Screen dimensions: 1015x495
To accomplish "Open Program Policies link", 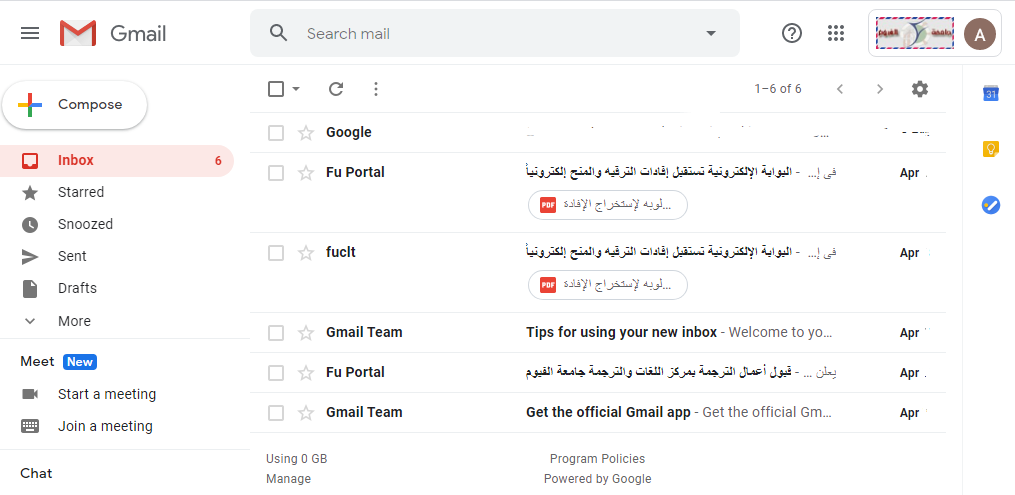I will click(x=597, y=459).
